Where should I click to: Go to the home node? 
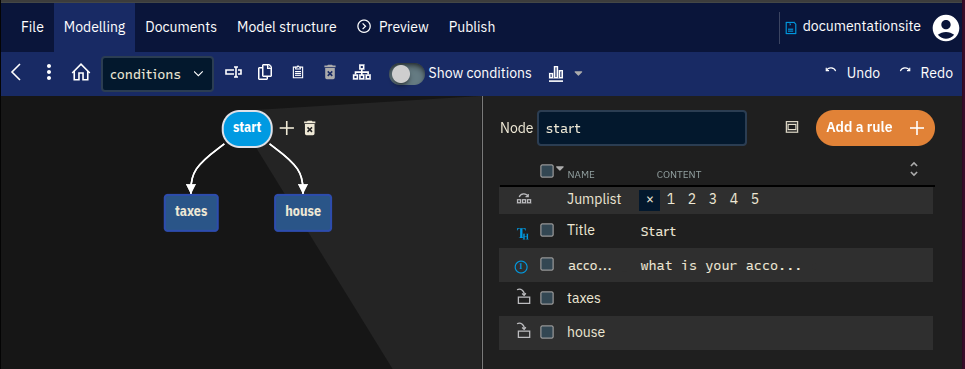coord(81,73)
